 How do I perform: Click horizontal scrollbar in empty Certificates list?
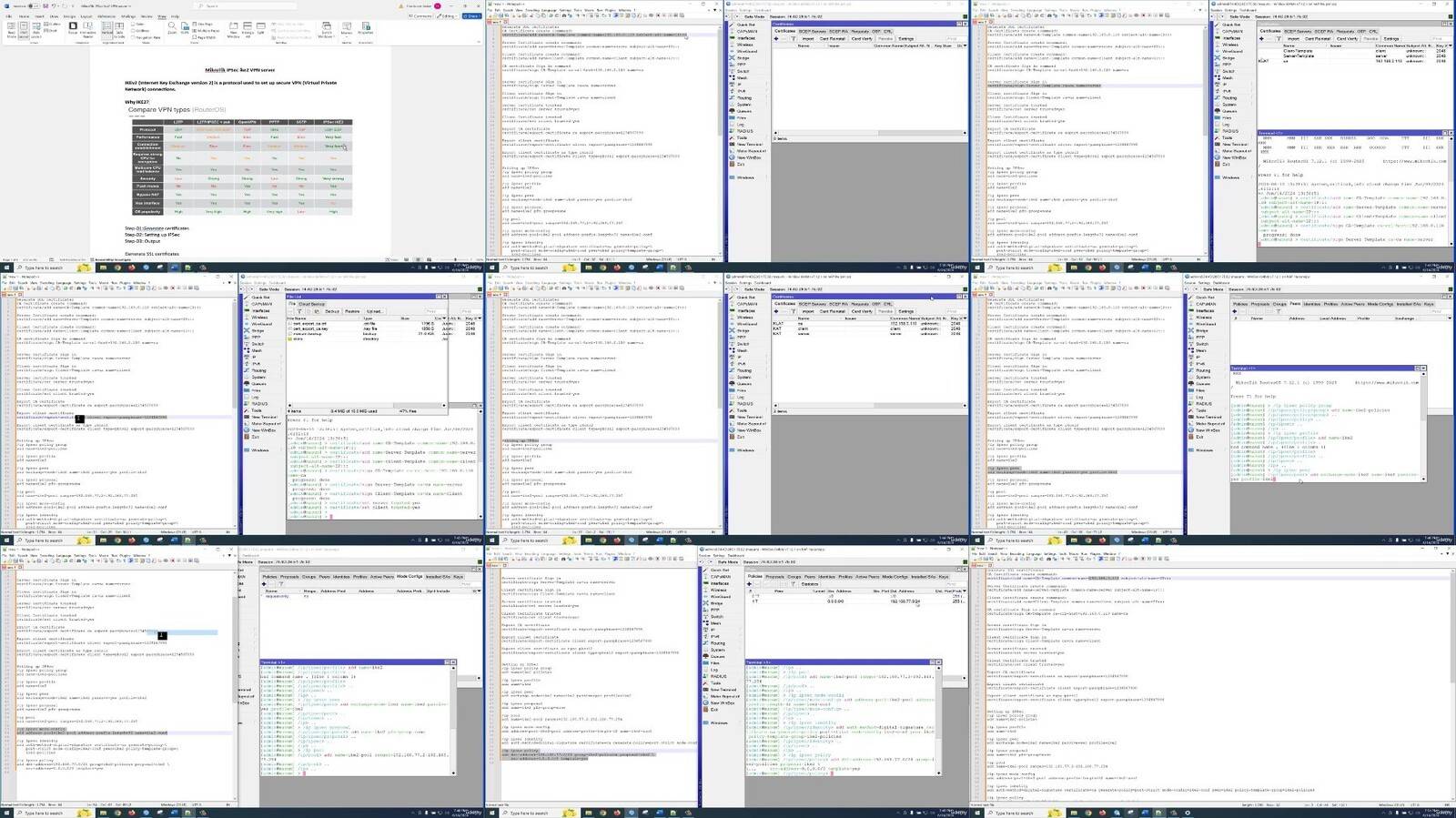870,133
